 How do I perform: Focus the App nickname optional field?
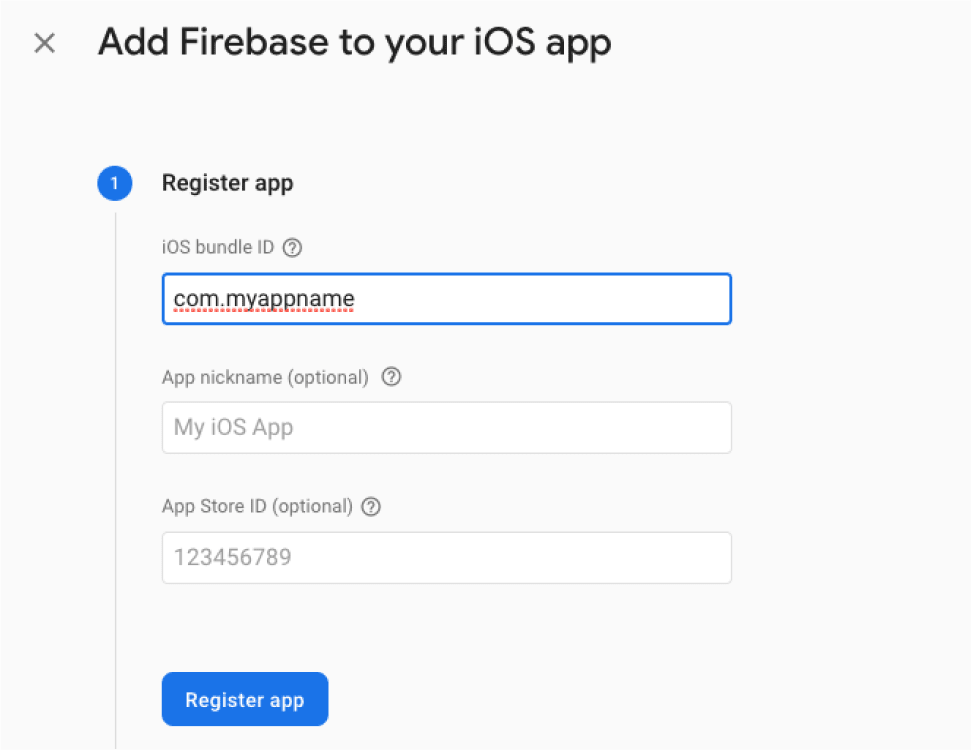point(446,427)
